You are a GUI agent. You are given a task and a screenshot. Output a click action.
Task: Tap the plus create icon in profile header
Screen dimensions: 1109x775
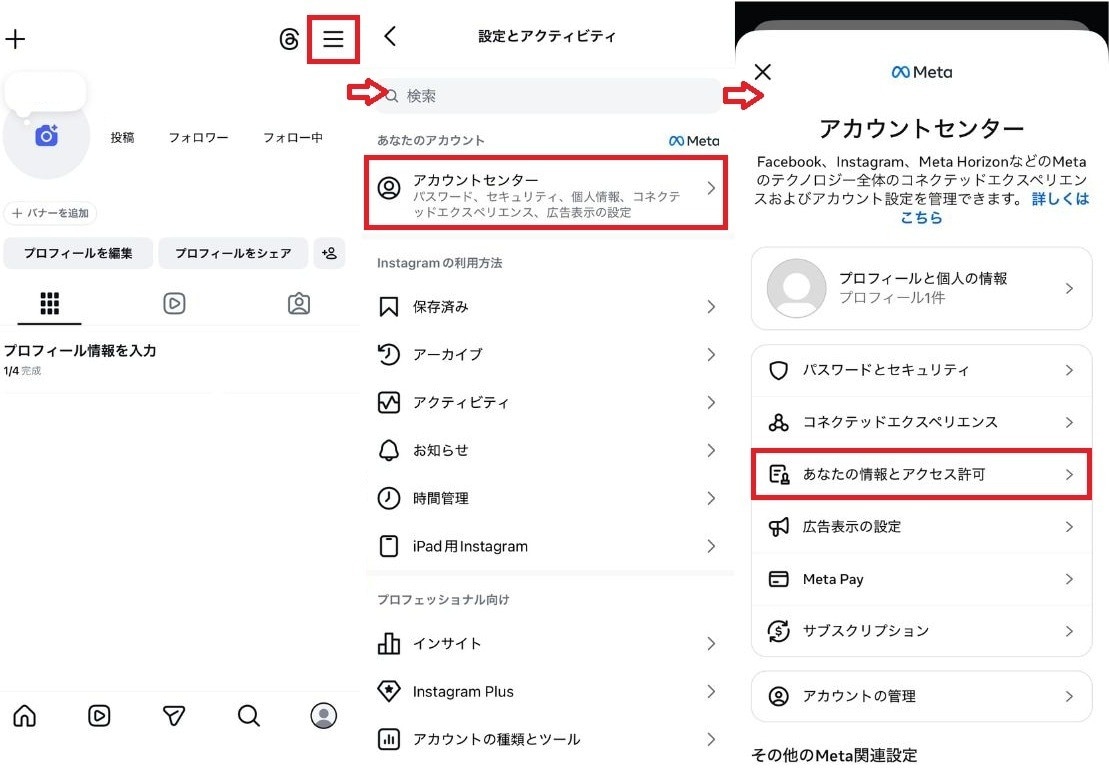[x=15, y=39]
